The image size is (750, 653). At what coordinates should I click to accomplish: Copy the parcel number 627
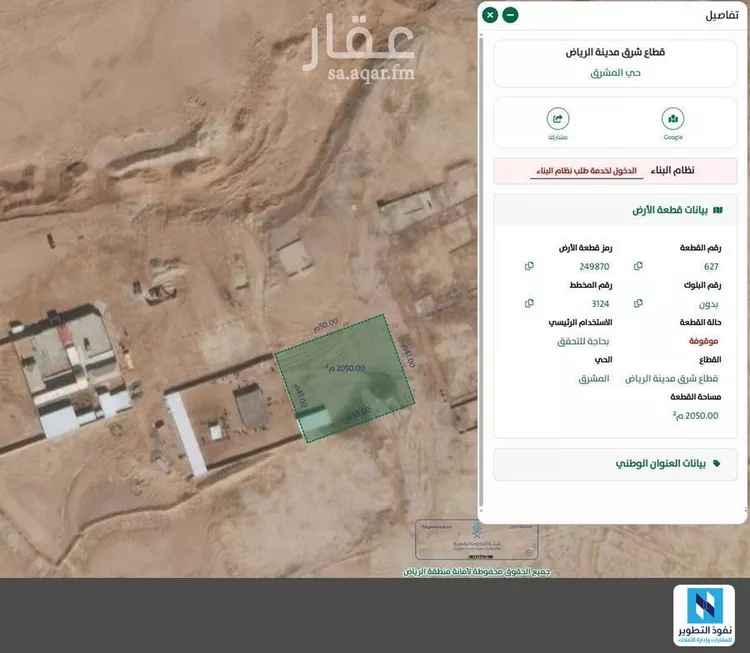tap(638, 266)
